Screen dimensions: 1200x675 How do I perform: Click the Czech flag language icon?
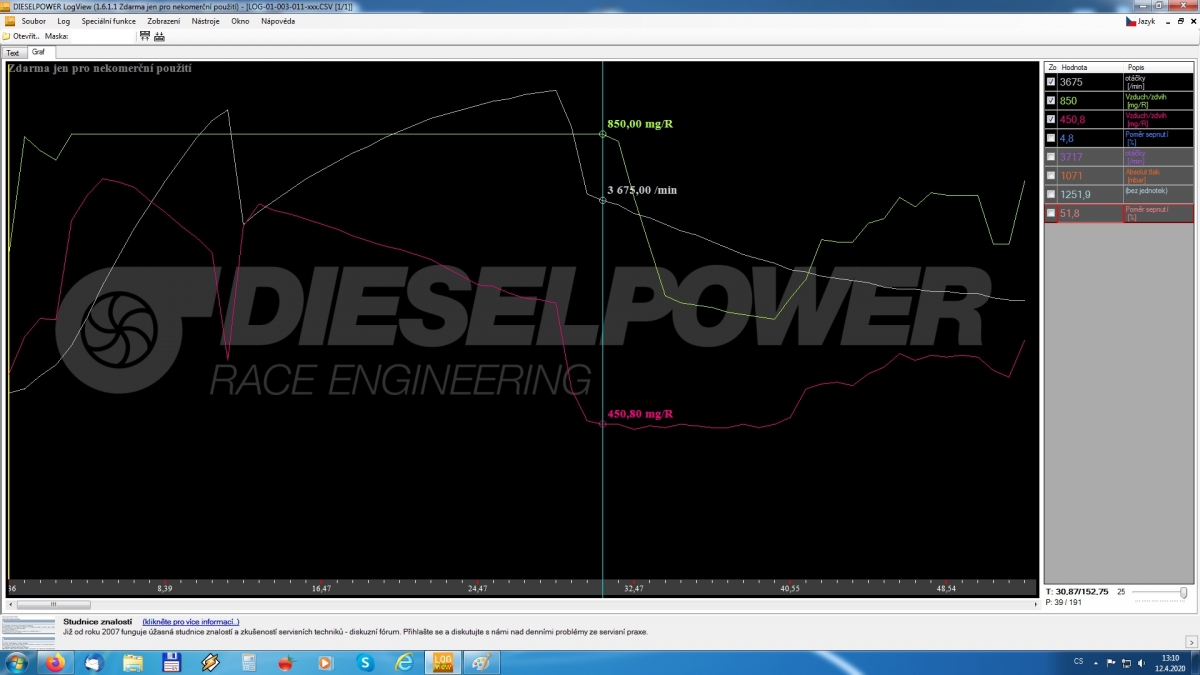pyautogui.click(x=1131, y=21)
